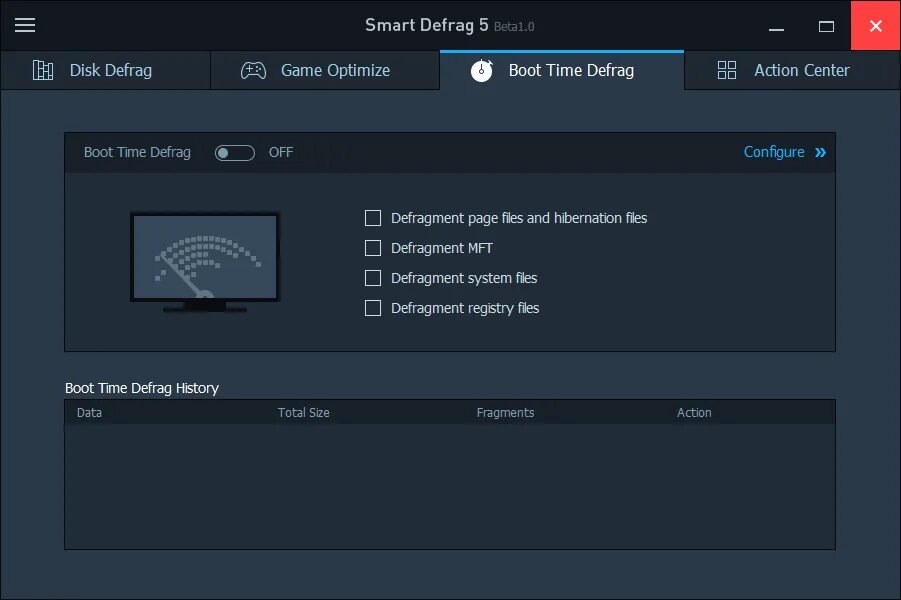The height and width of the screenshot is (600, 901).
Task: Check the Defragment MFT option
Action: pos(373,248)
